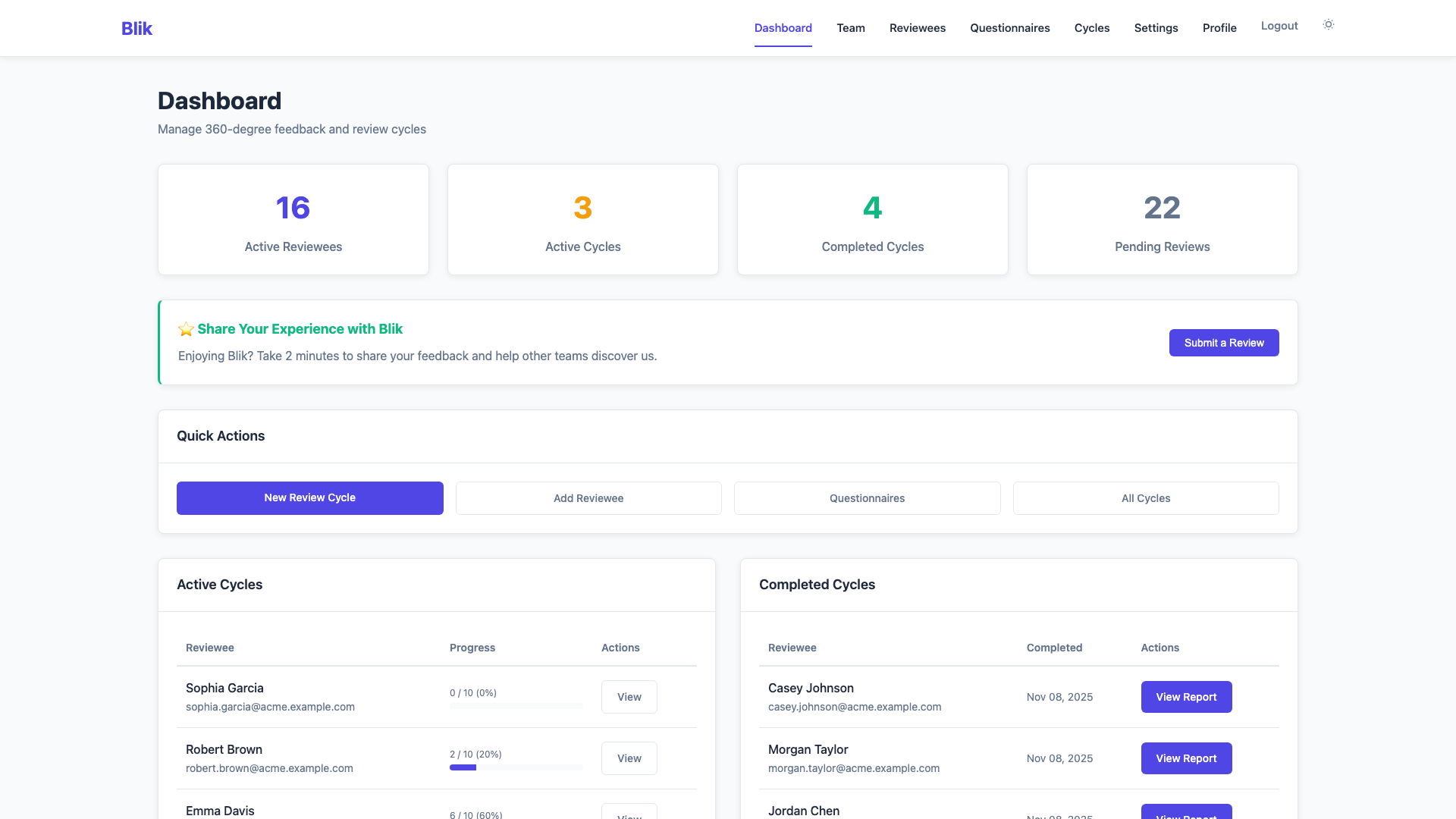This screenshot has width=1456, height=819.
Task: Click the Blik logo
Action: [x=136, y=28]
